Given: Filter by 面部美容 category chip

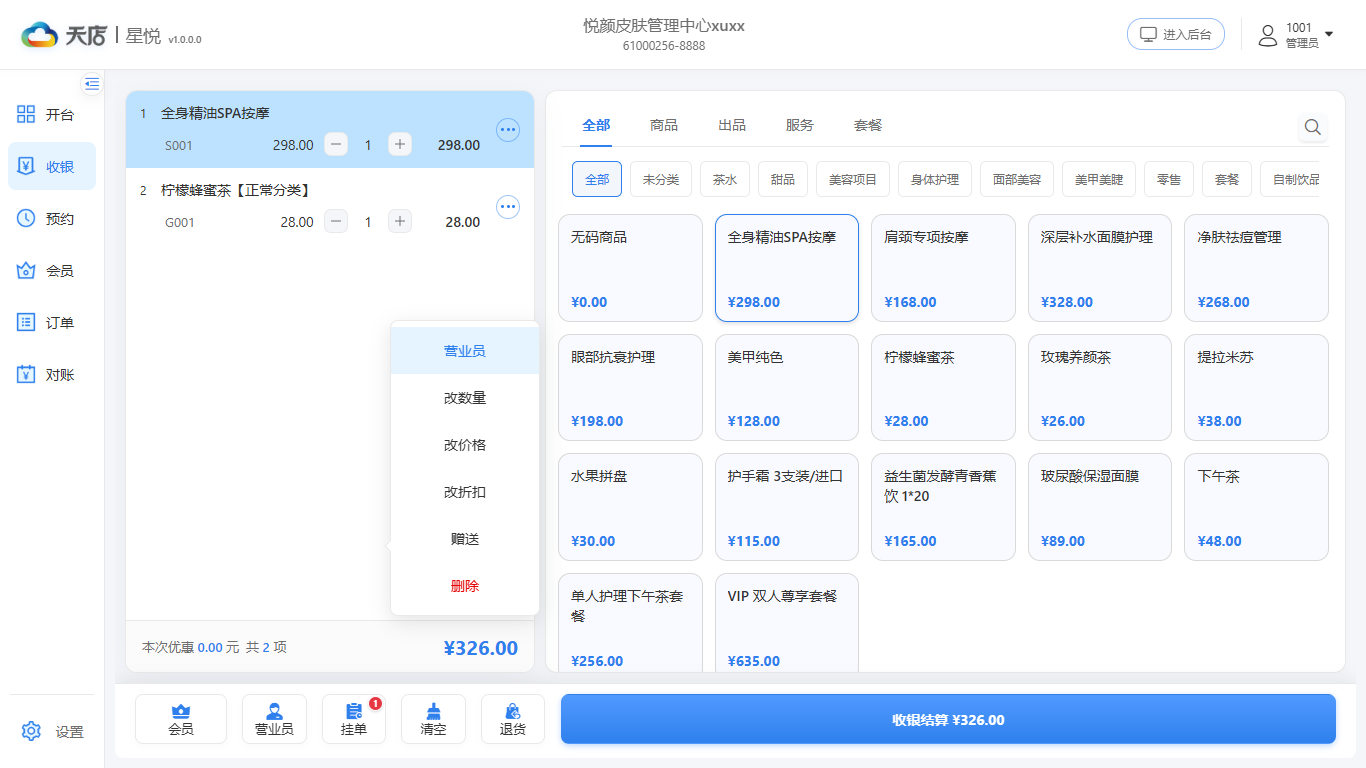Looking at the screenshot, I should pyautogui.click(x=1017, y=179).
